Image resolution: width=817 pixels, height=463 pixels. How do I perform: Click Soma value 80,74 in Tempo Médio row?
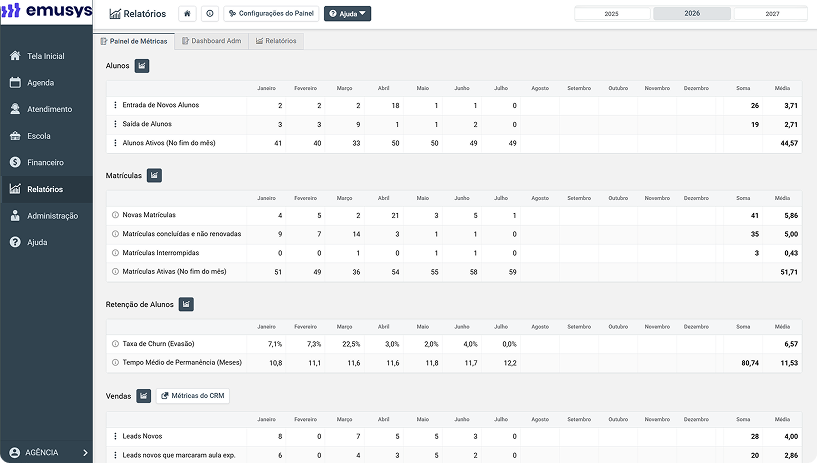coord(750,363)
